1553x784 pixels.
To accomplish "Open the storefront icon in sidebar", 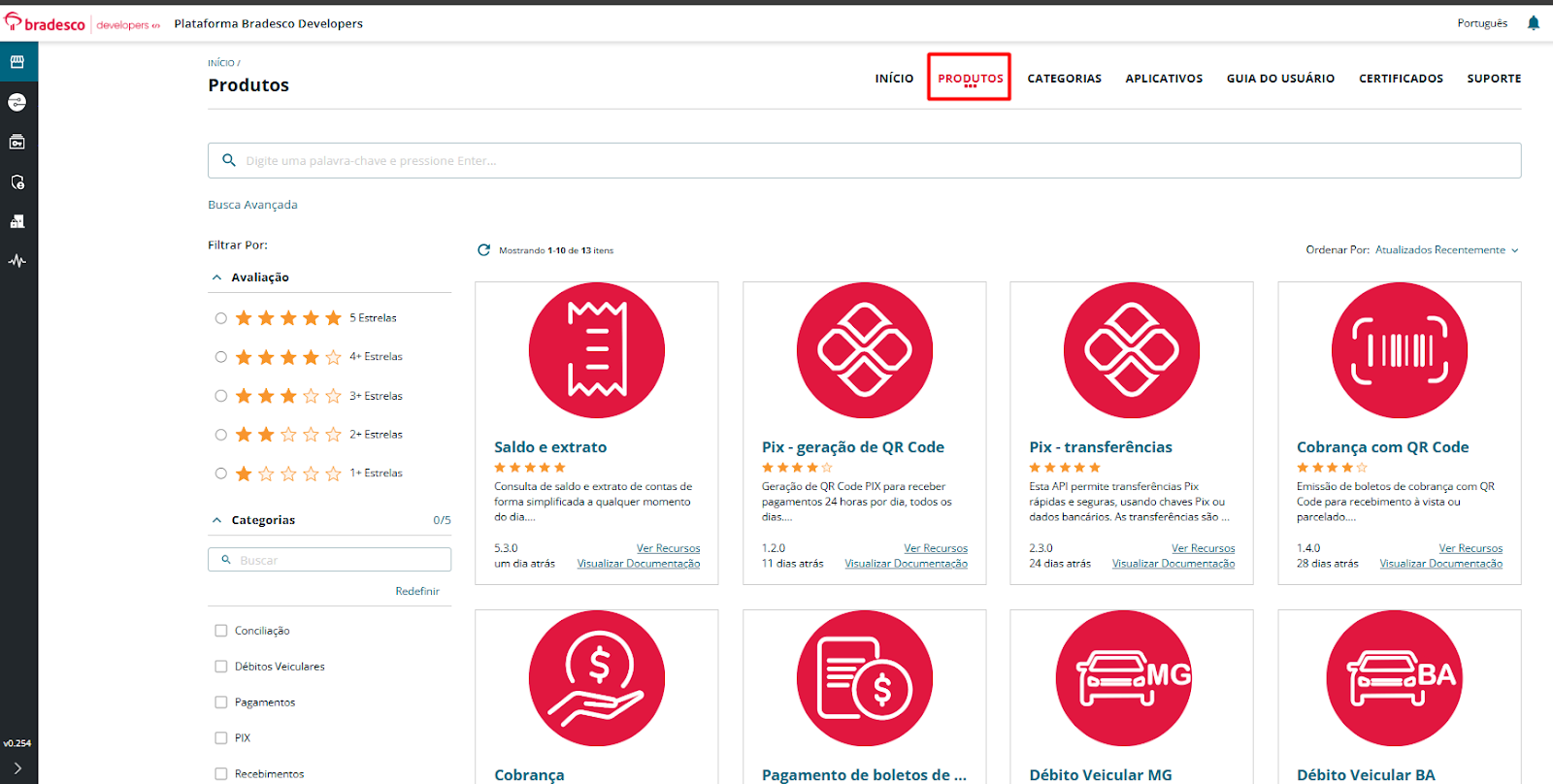I will [x=17, y=62].
